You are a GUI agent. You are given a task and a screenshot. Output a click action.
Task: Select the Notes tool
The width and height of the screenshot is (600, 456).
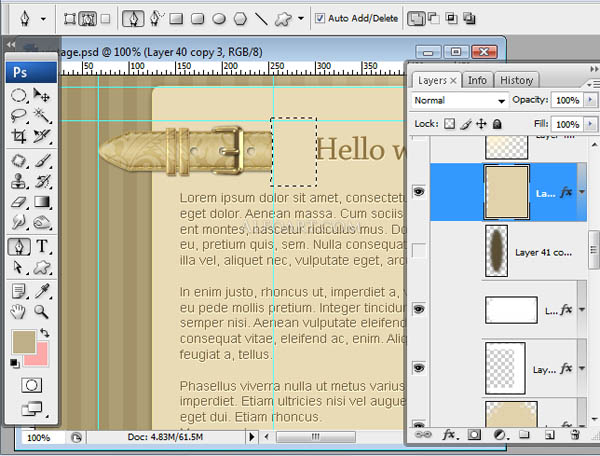pyautogui.click(x=18, y=292)
